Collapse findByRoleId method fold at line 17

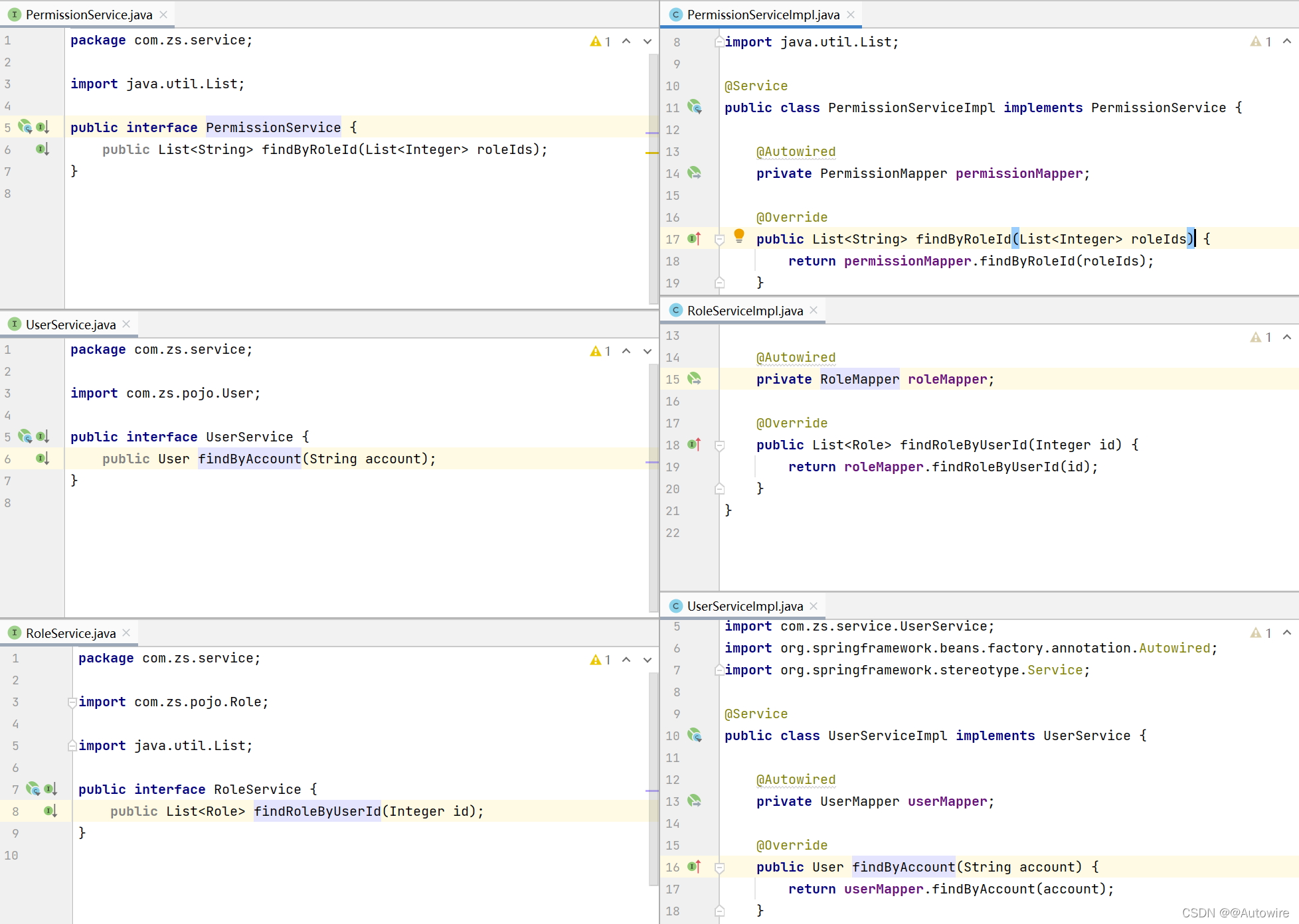tap(719, 239)
